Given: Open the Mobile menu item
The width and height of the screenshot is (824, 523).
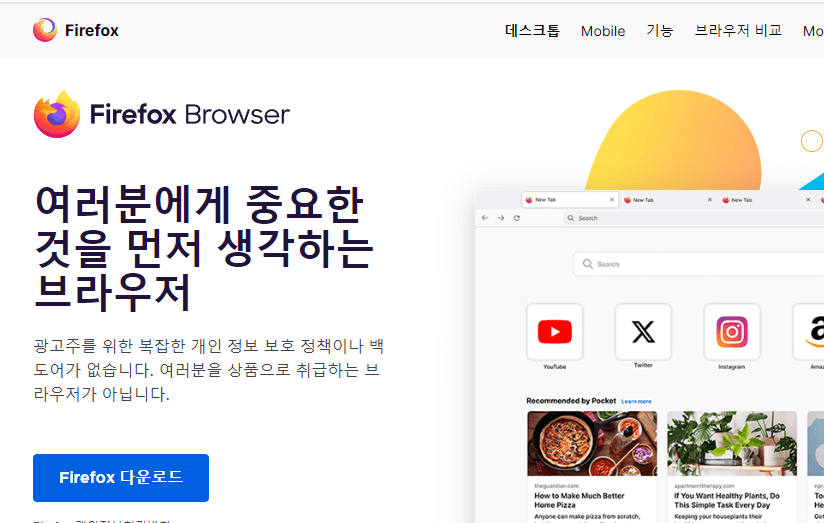Looking at the screenshot, I should (603, 31).
